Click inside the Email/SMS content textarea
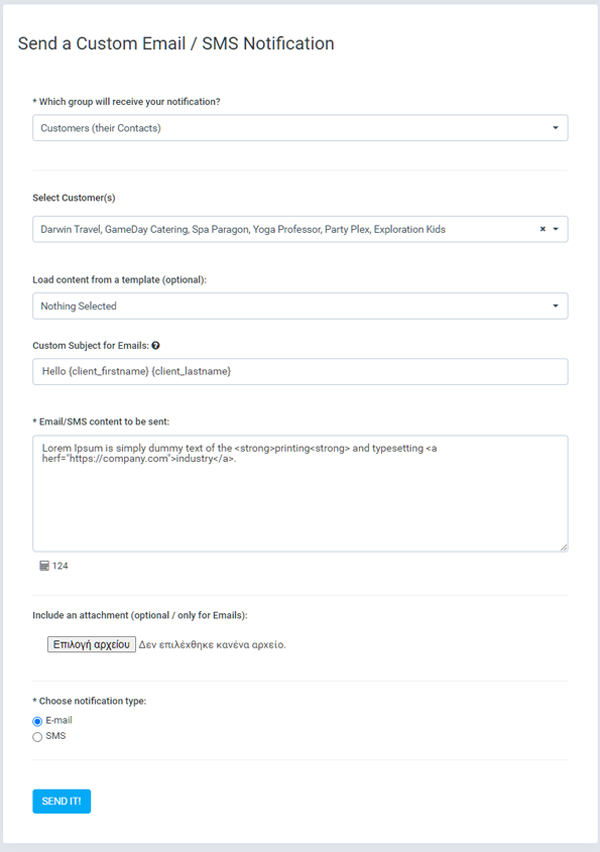This screenshot has width=600, height=852. pos(300,493)
